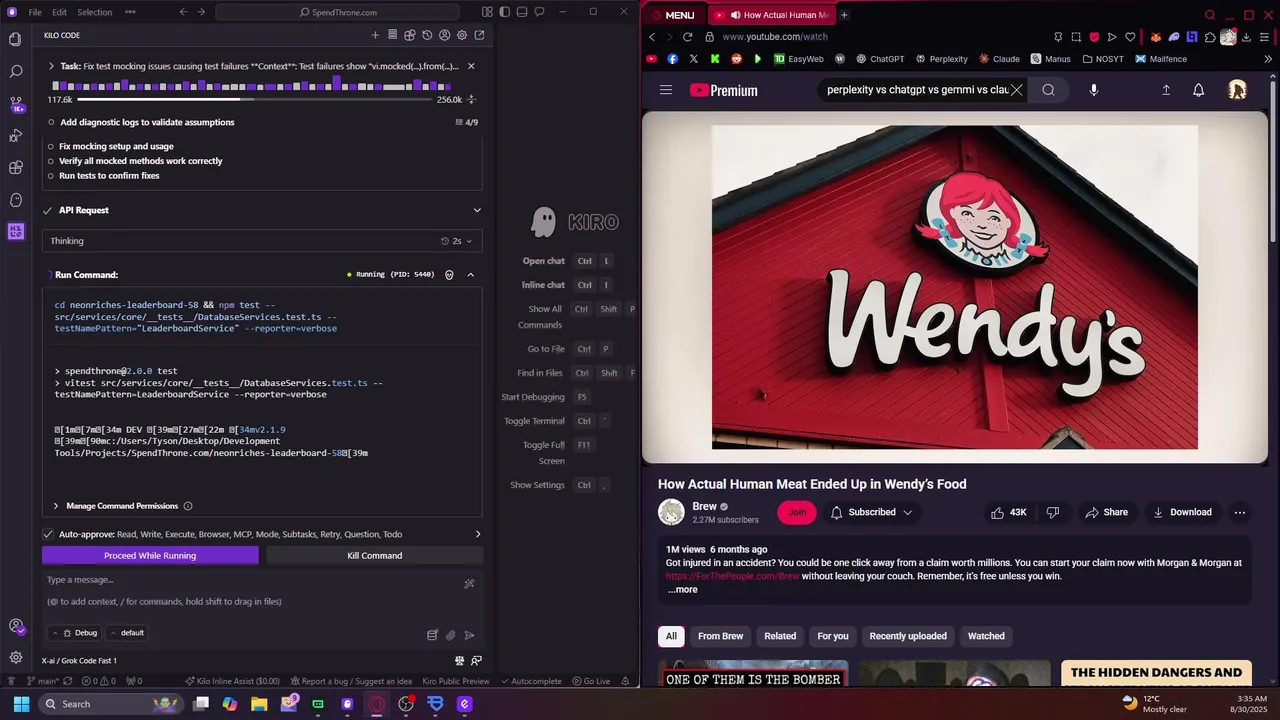Click Kill Command button
Viewport: 1280px width, 720px height.
point(375,556)
